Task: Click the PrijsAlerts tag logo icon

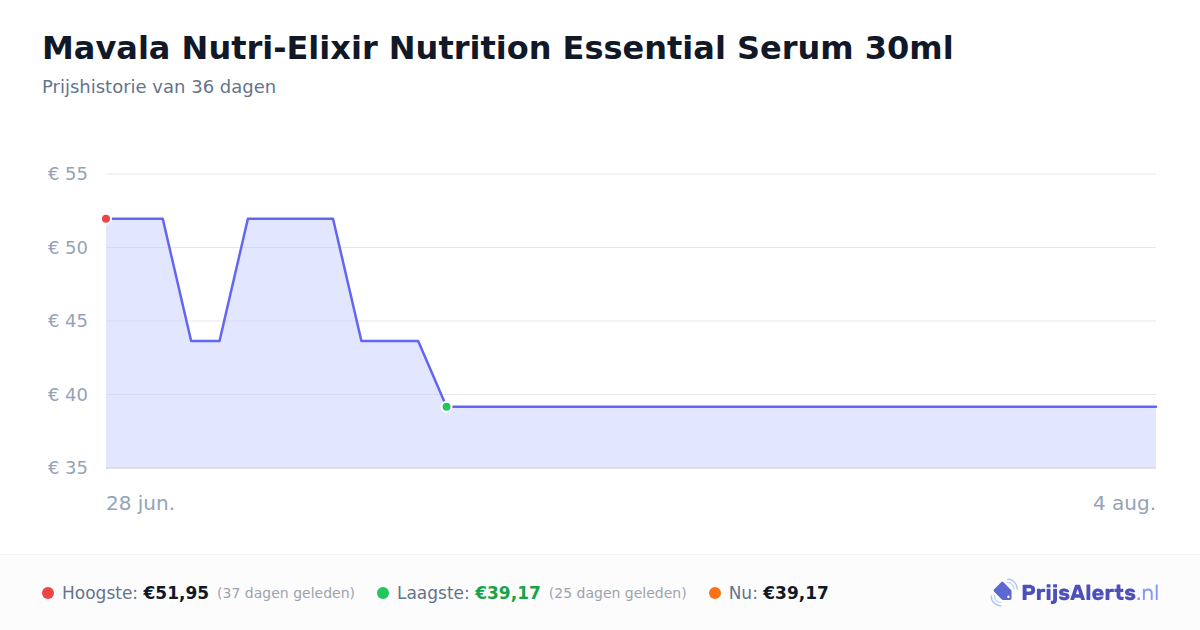Action: pyautogui.click(x=1003, y=593)
